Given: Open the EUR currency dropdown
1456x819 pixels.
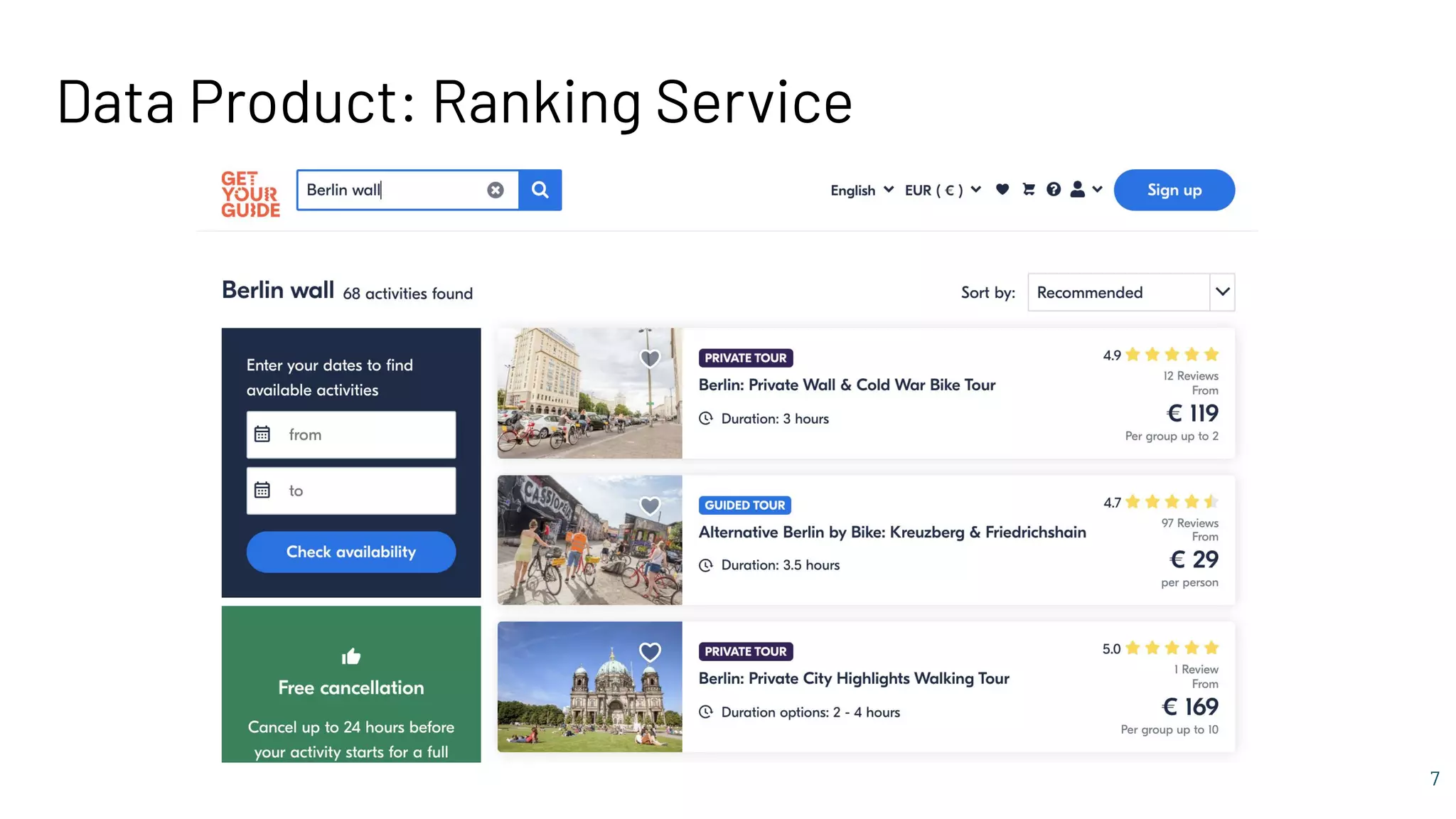Looking at the screenshot, I should (x=943, y=190).
